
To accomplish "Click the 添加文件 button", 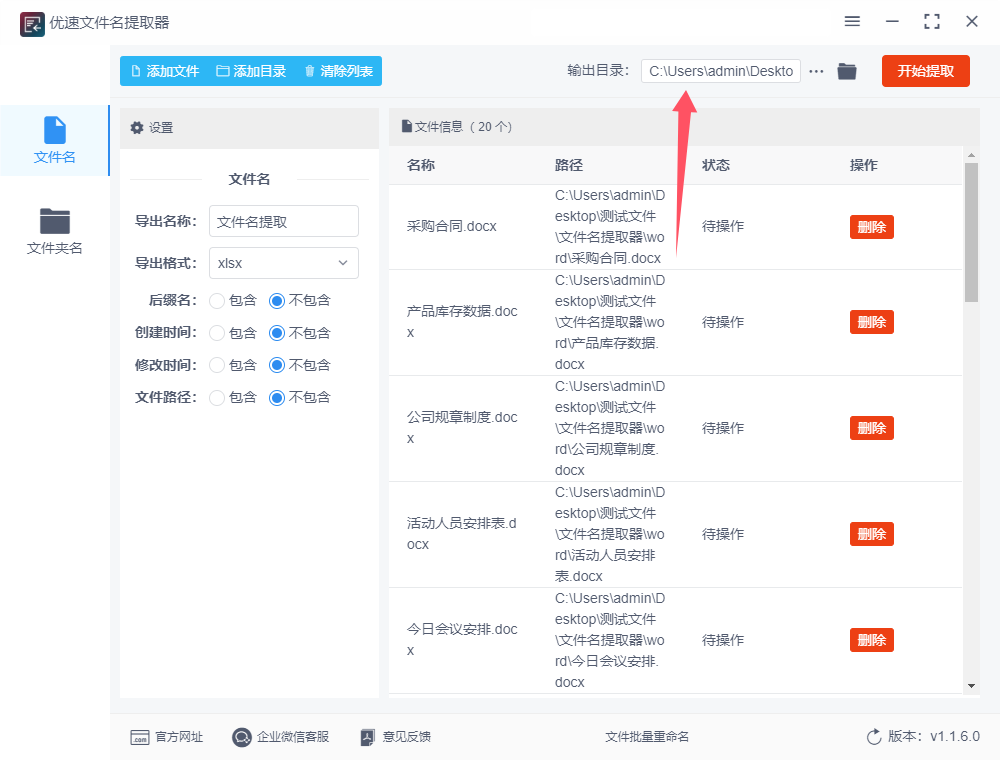I will click(x=166, y=71).
